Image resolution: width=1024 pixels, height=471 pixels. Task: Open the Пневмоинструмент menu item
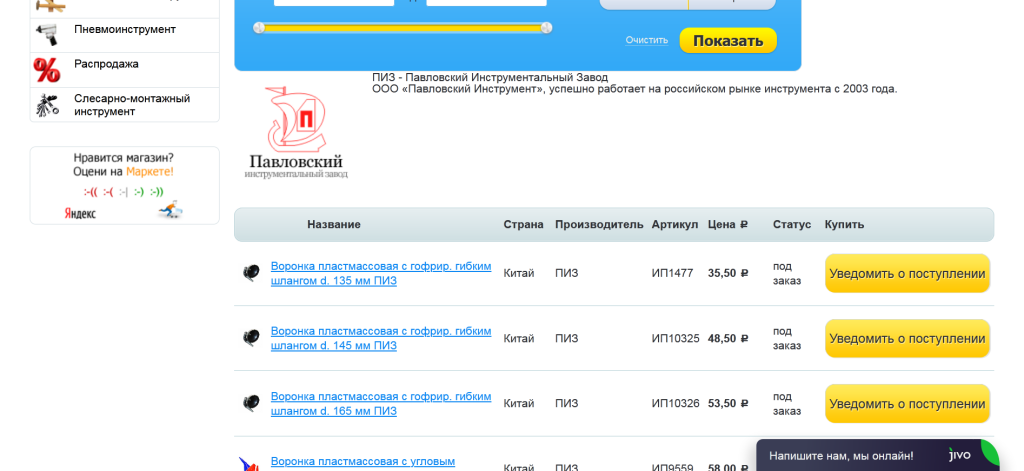coord(125,29)
